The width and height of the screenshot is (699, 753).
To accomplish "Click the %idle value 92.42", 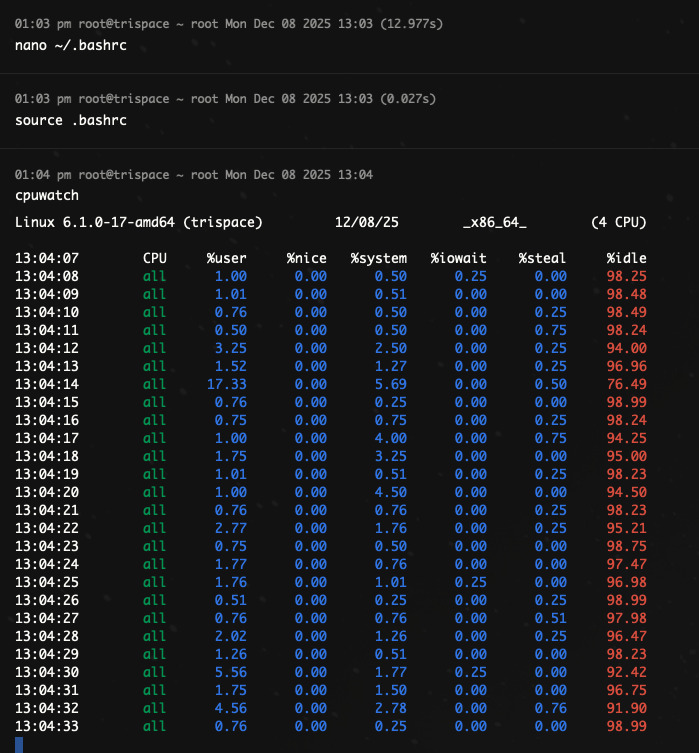I will [x=627, y=672].
